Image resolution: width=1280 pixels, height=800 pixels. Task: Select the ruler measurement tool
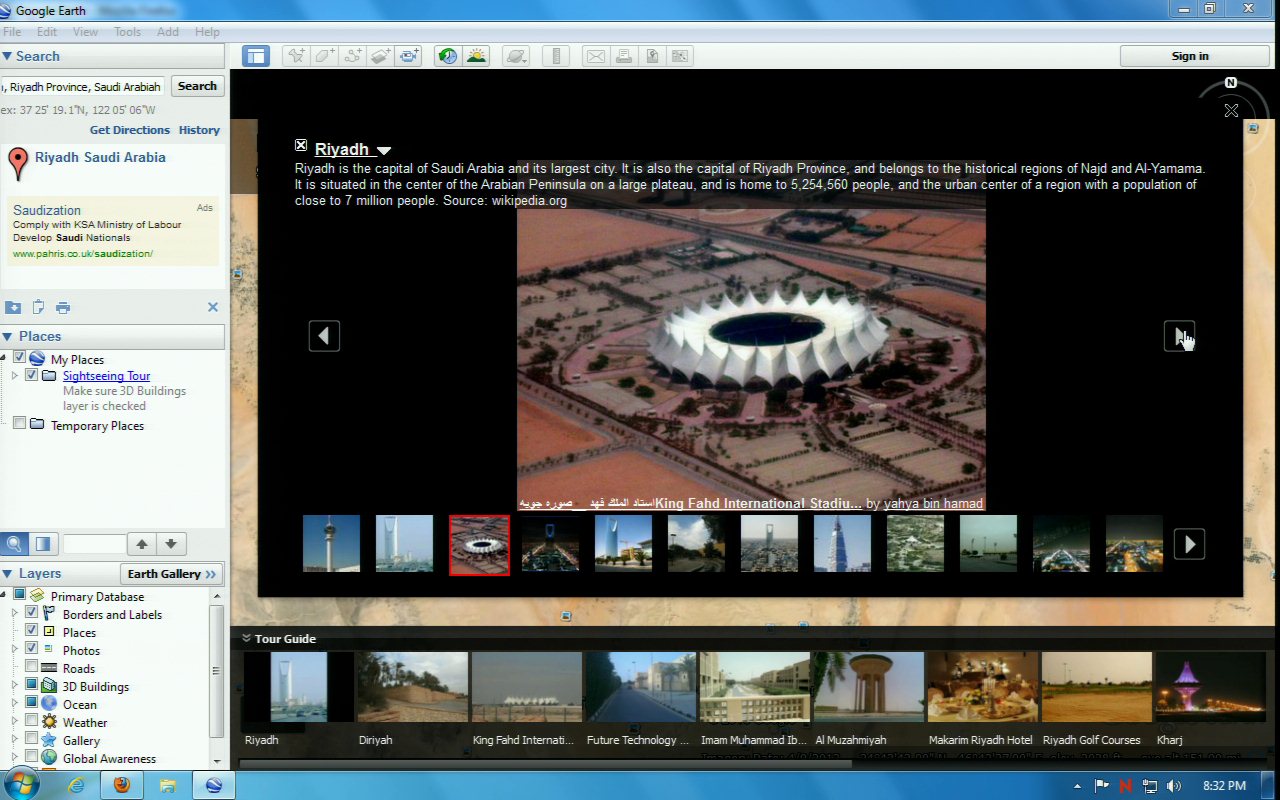pos(558,57)
